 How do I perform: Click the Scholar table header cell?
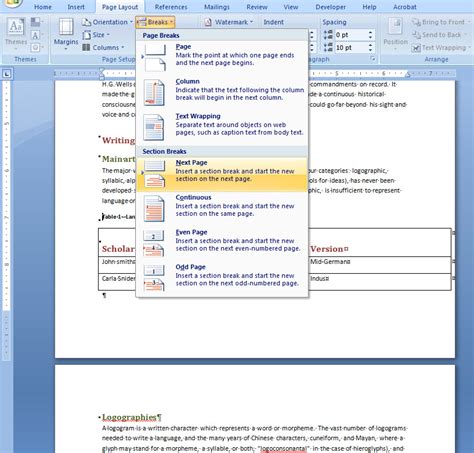click(118, 249)
